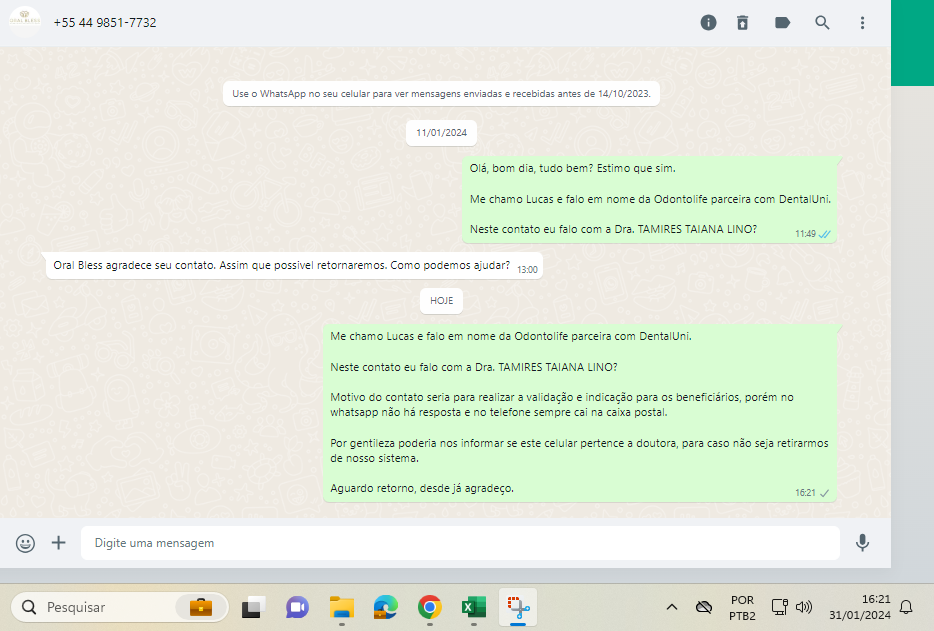The width and height of the screenshot is (934, 631).
Task: Open Snipping Tool in taskbar
Action: tap(518, 607)
